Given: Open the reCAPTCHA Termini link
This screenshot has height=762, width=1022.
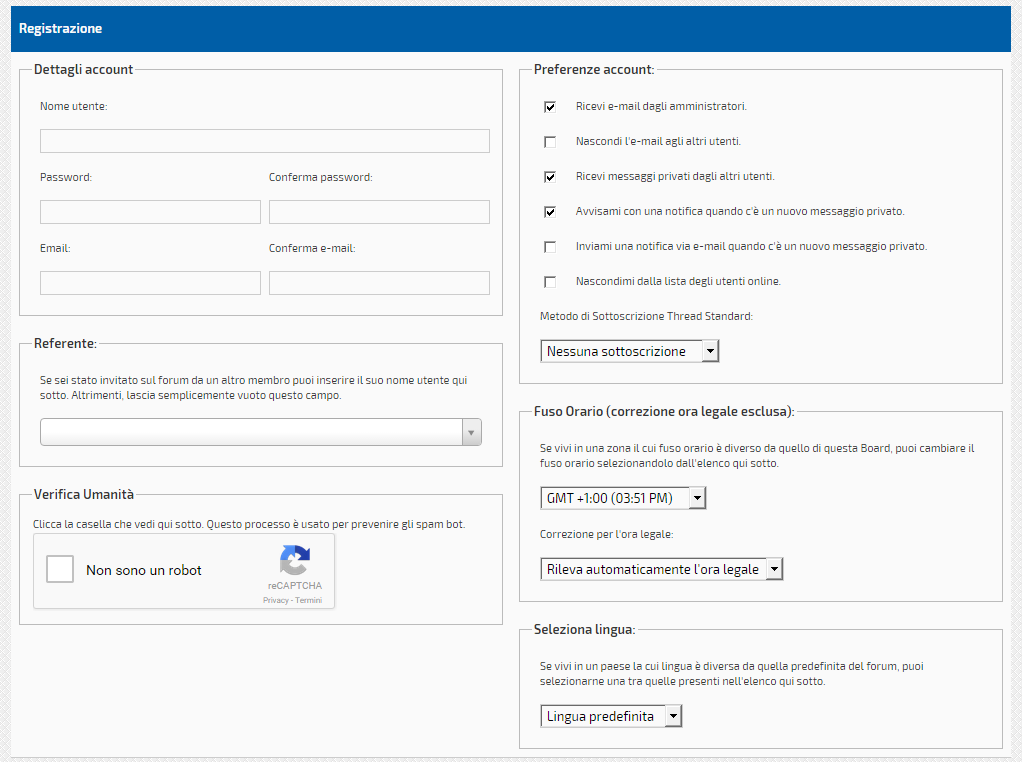Looking at the screenshot, I should [308, 600].
